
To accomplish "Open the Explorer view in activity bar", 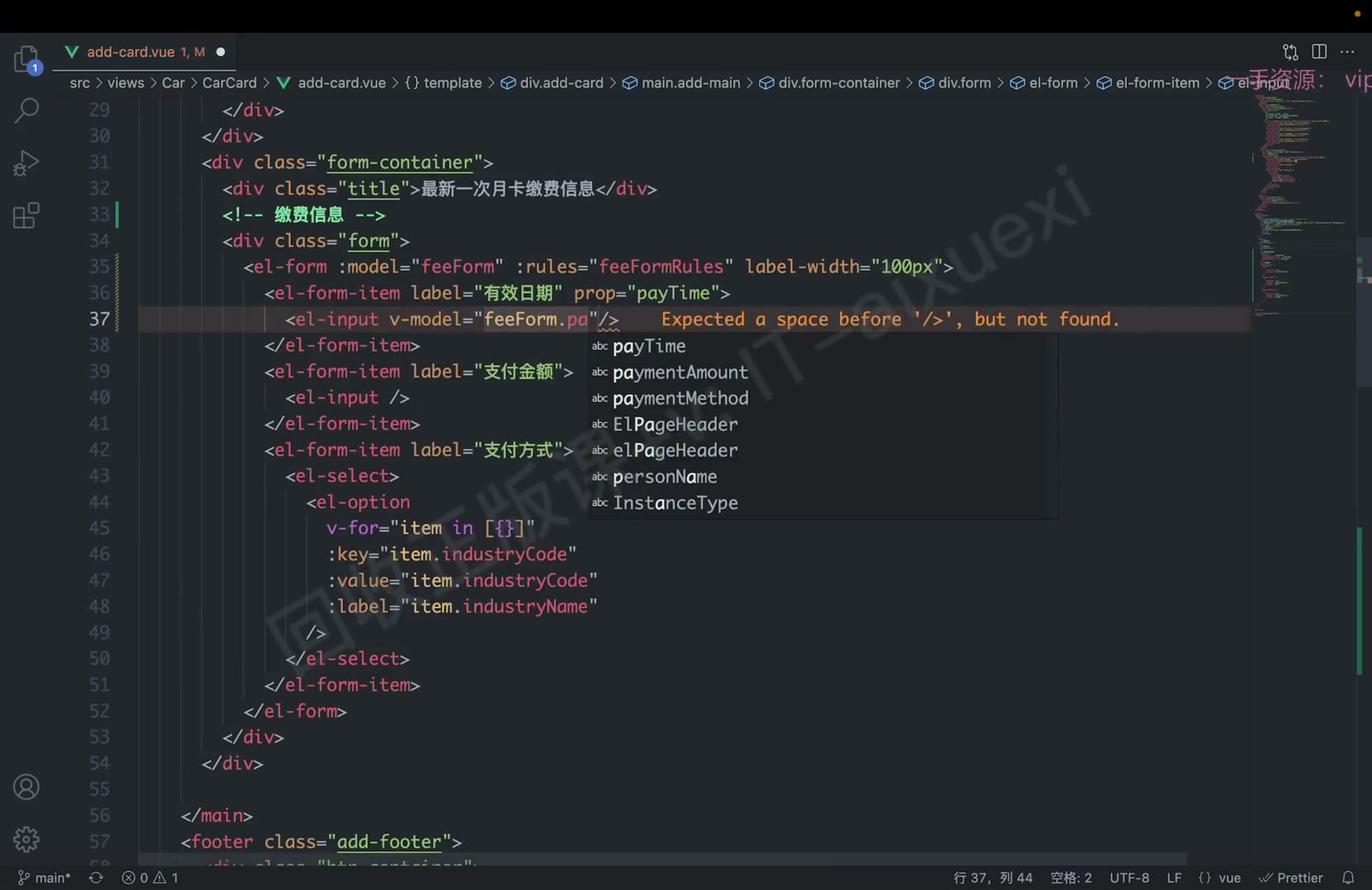I will click(x=26, y=59).
